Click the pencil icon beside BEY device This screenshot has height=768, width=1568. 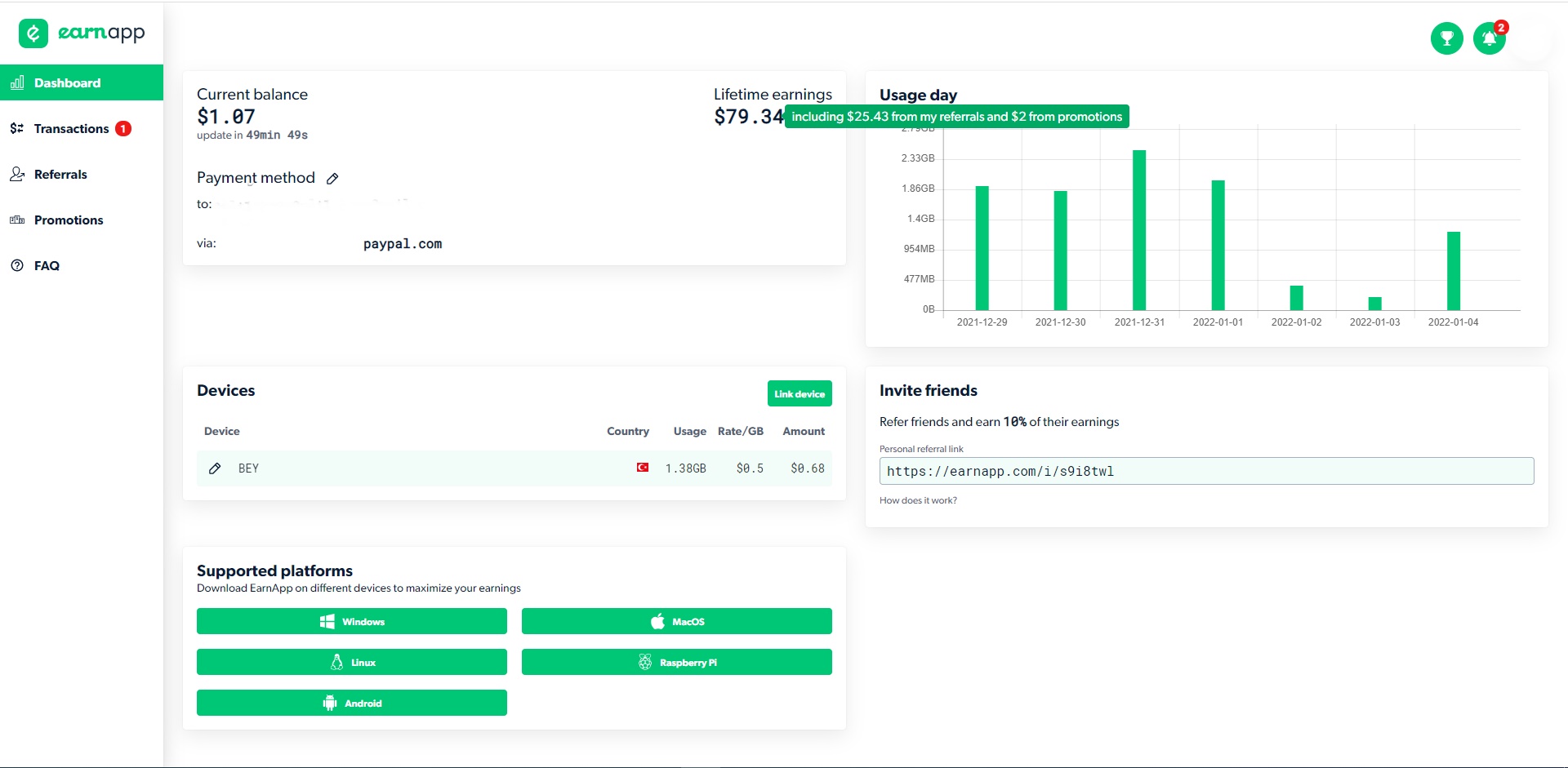pyautogui.click(x=215, y=468)
